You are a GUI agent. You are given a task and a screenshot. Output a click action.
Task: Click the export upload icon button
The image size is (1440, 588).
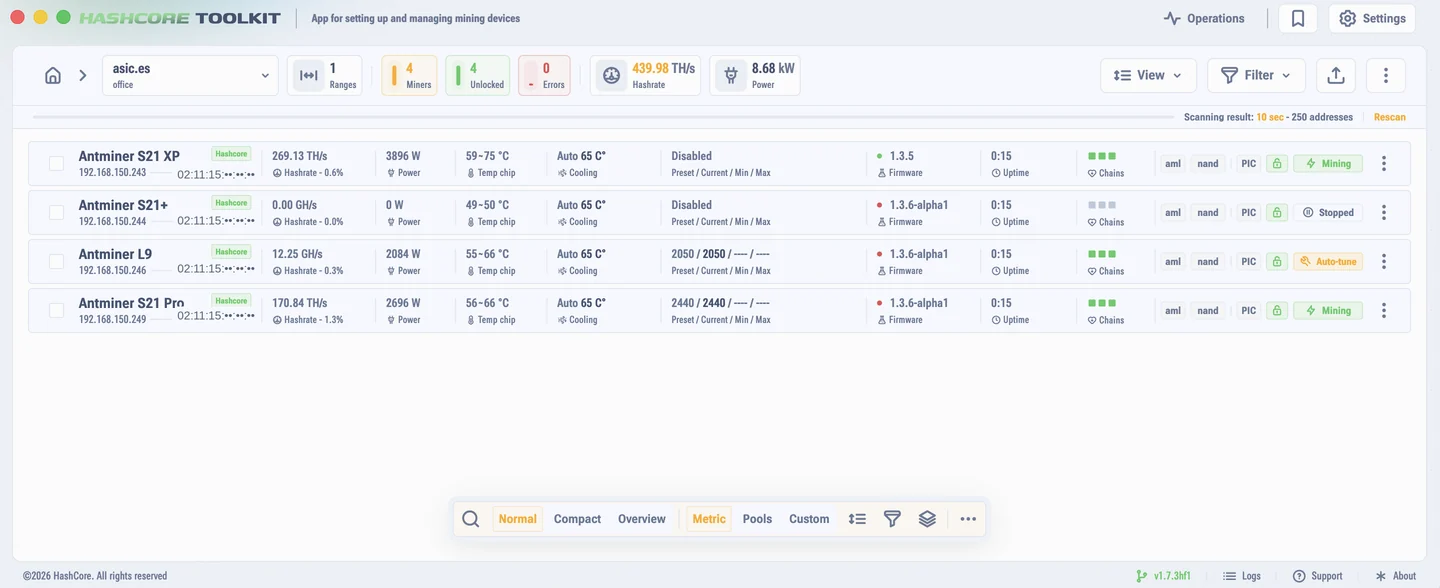pos(1336,75)
